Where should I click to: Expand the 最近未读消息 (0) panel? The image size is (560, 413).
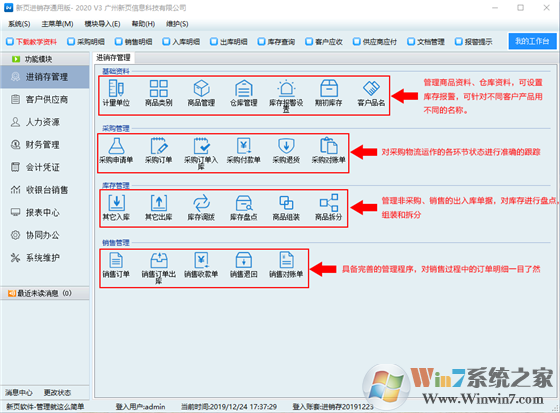click(45, 293)
